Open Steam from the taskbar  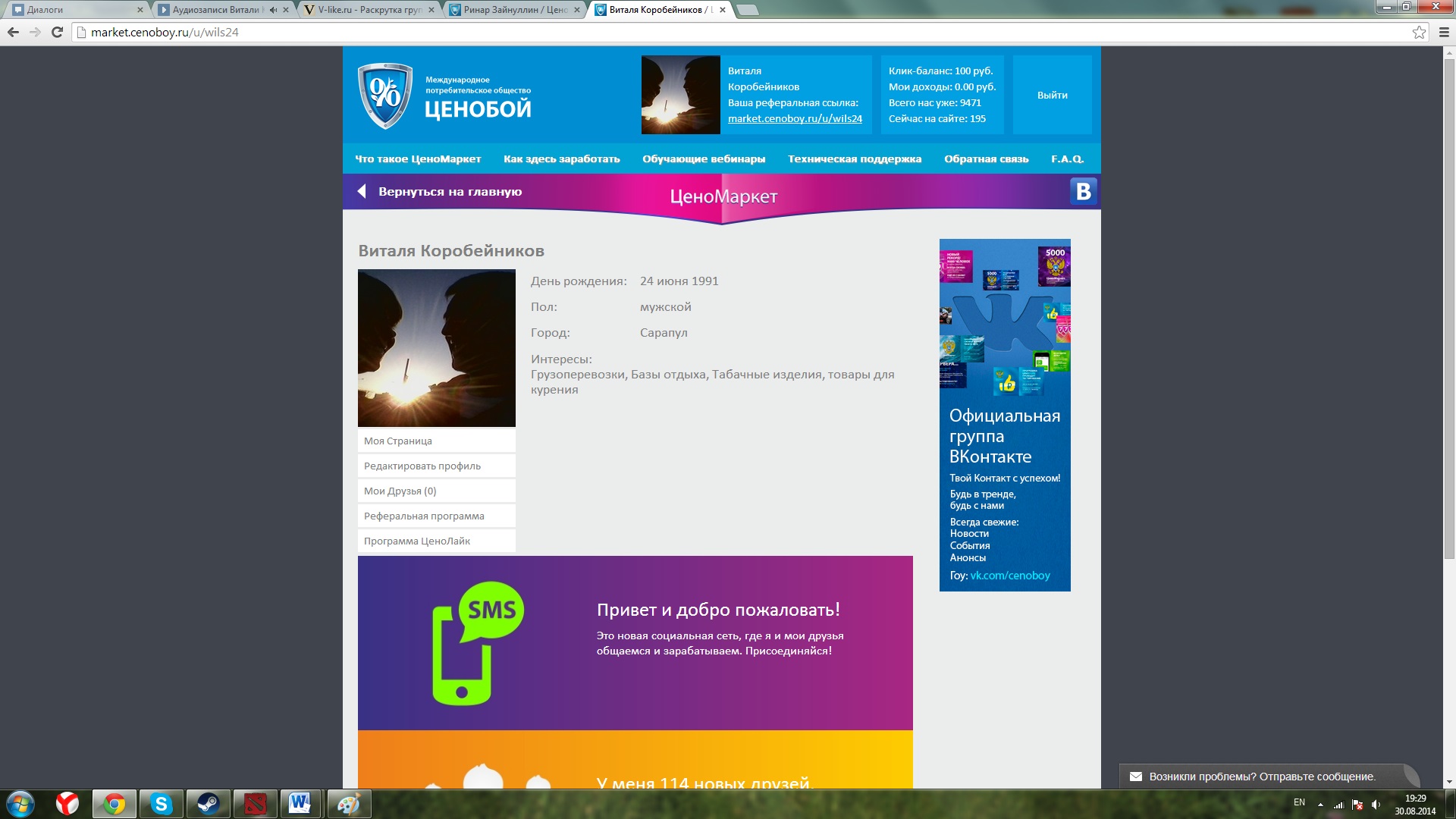coord(208,804)
